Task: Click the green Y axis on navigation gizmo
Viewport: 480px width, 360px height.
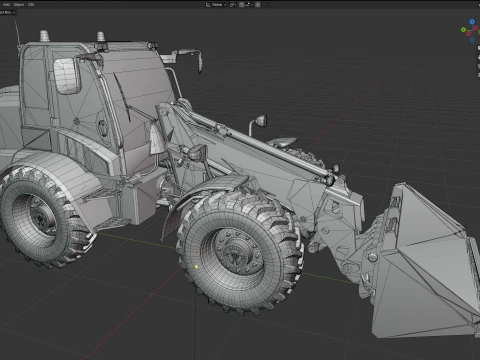Action: coord(463,30)
